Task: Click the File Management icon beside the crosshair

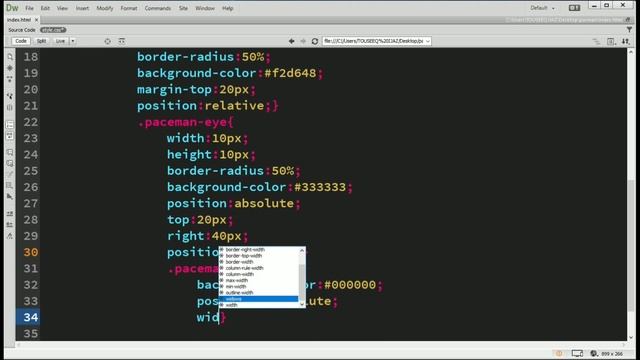Action: coord(122,41)
